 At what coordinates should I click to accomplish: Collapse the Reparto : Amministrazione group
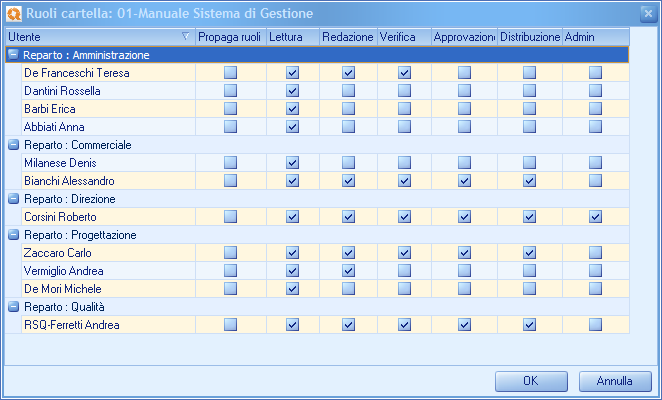click(13, 55)
